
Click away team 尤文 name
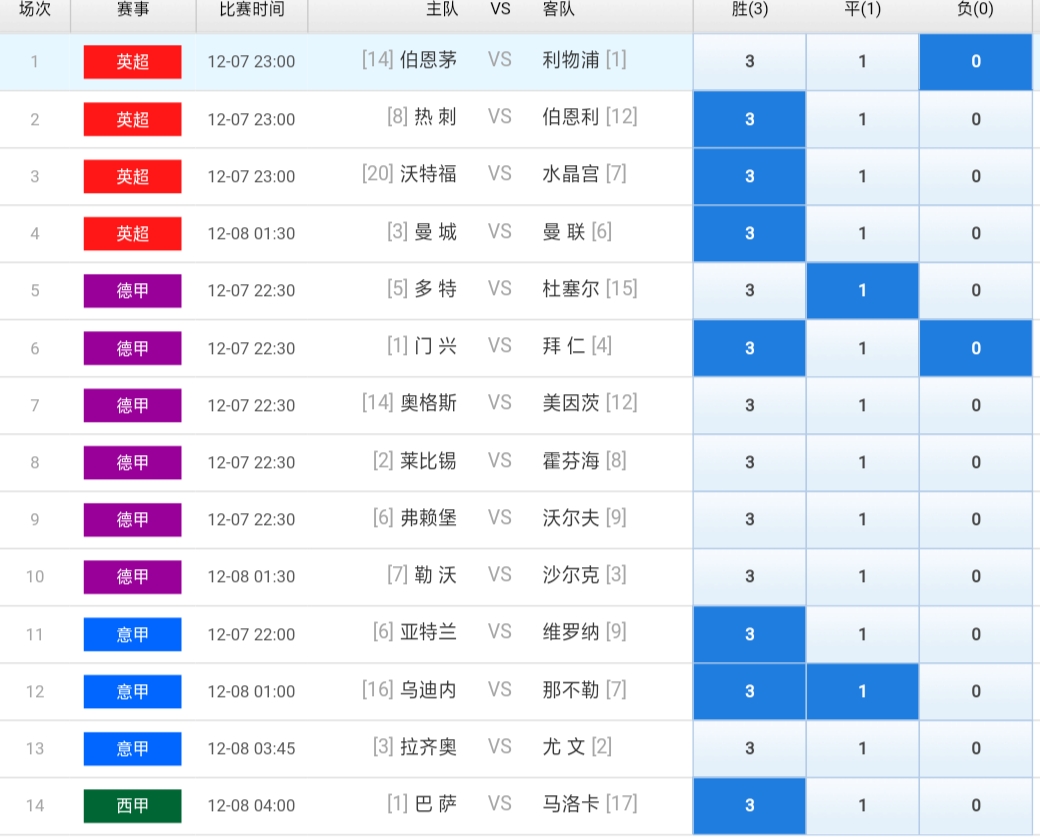tap(564, 747)
